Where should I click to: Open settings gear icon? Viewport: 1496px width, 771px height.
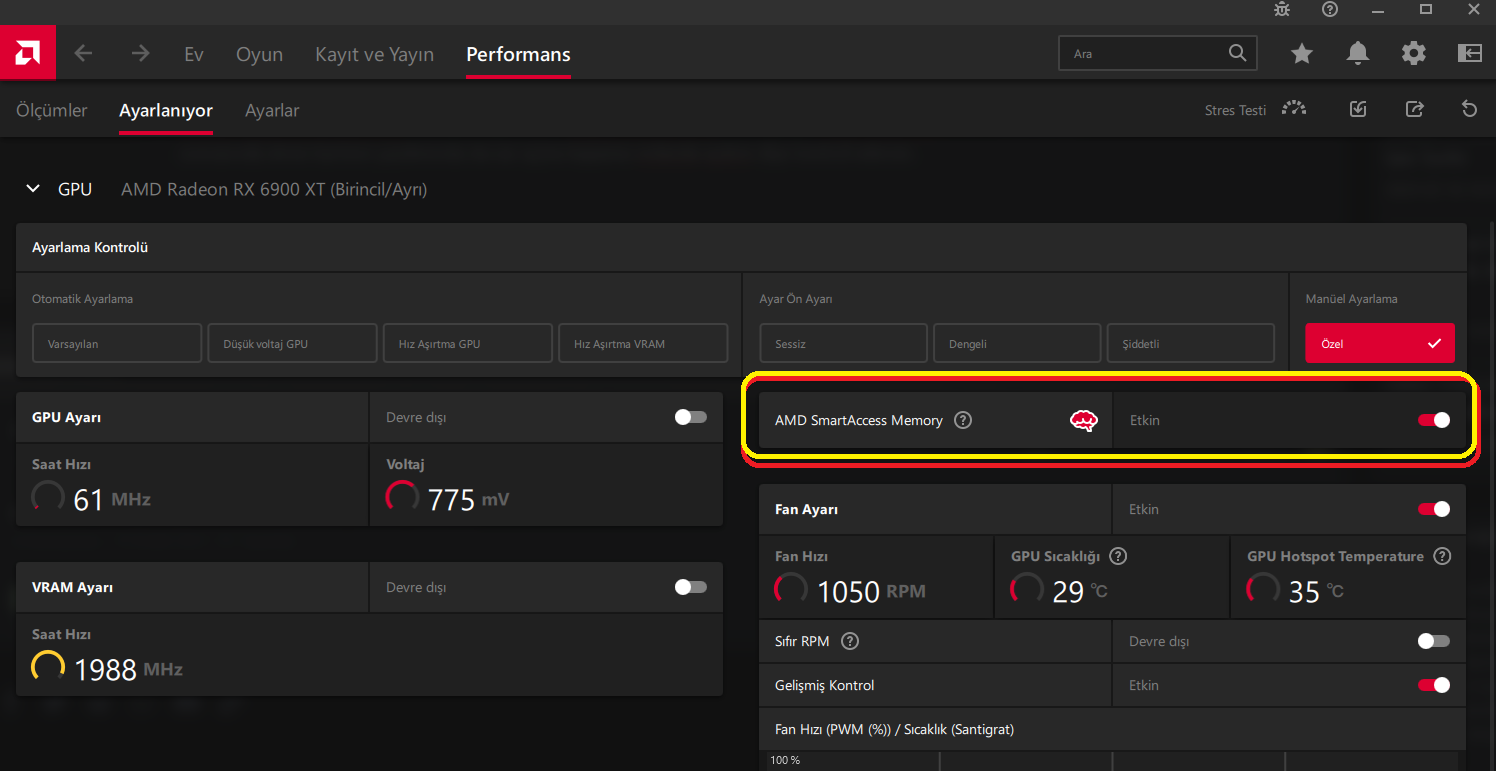1414,53
